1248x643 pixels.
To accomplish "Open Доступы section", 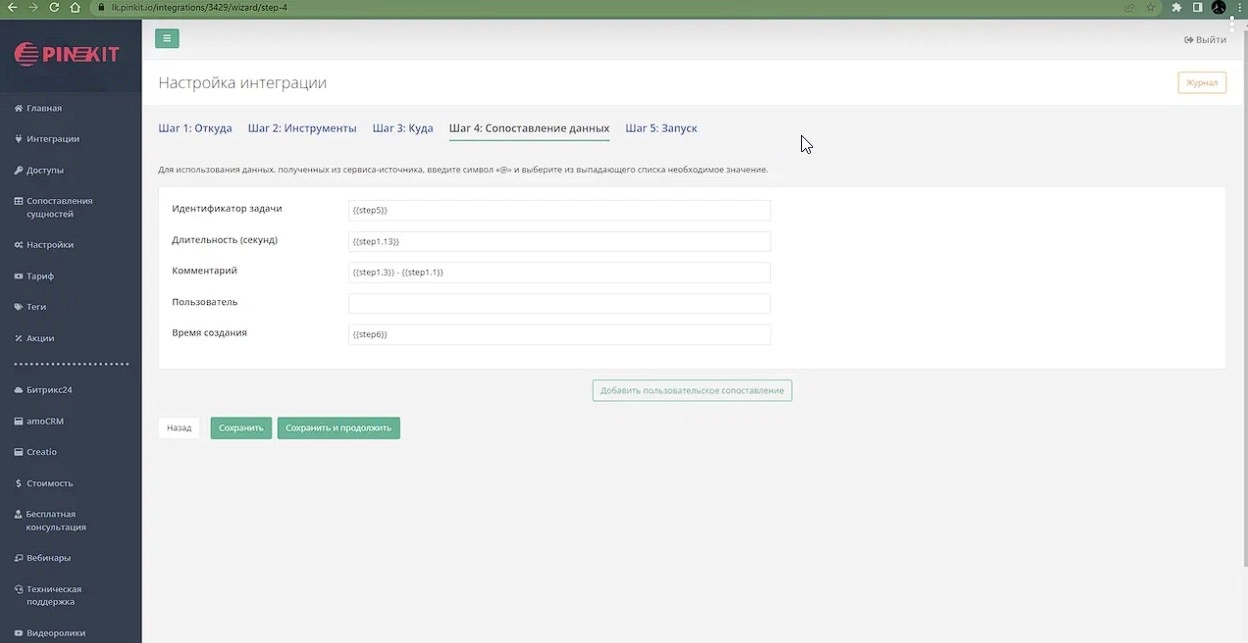I will pos(45,170).
